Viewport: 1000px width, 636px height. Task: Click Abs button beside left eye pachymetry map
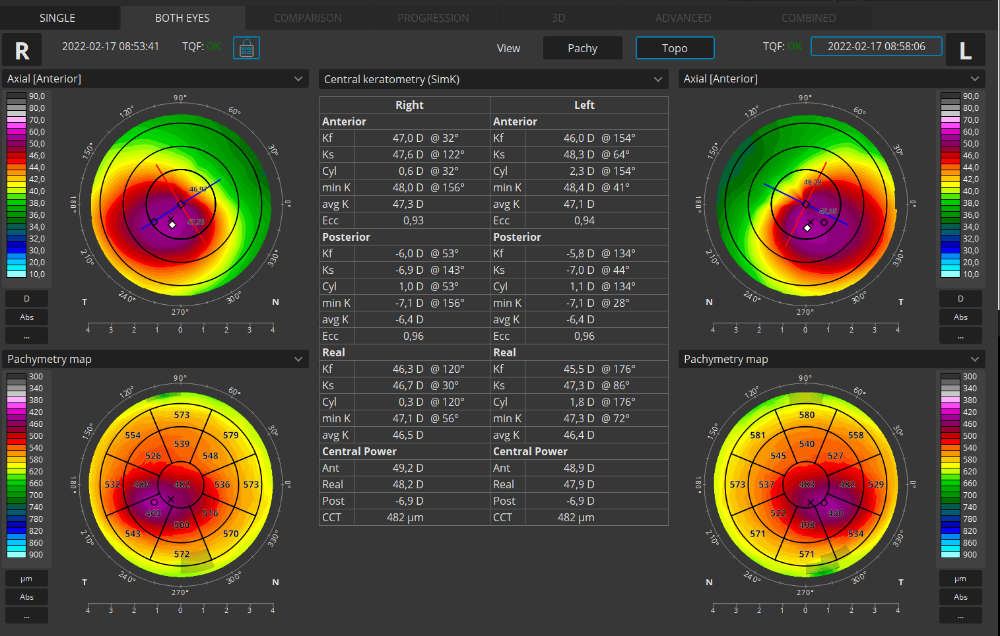pos(960,597)
